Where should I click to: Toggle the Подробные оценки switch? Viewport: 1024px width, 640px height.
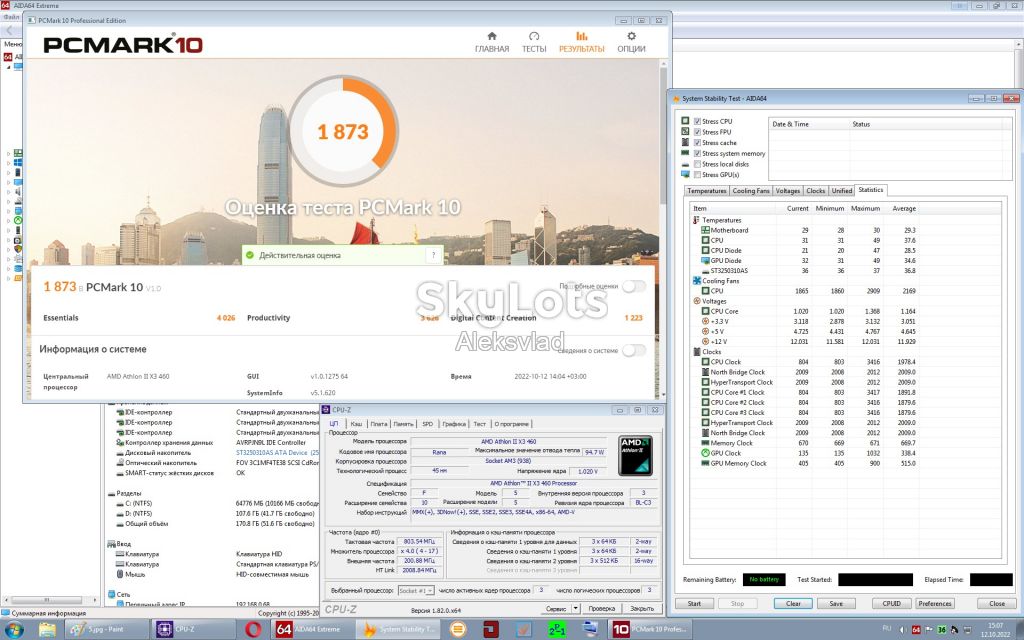coord(633,286)
